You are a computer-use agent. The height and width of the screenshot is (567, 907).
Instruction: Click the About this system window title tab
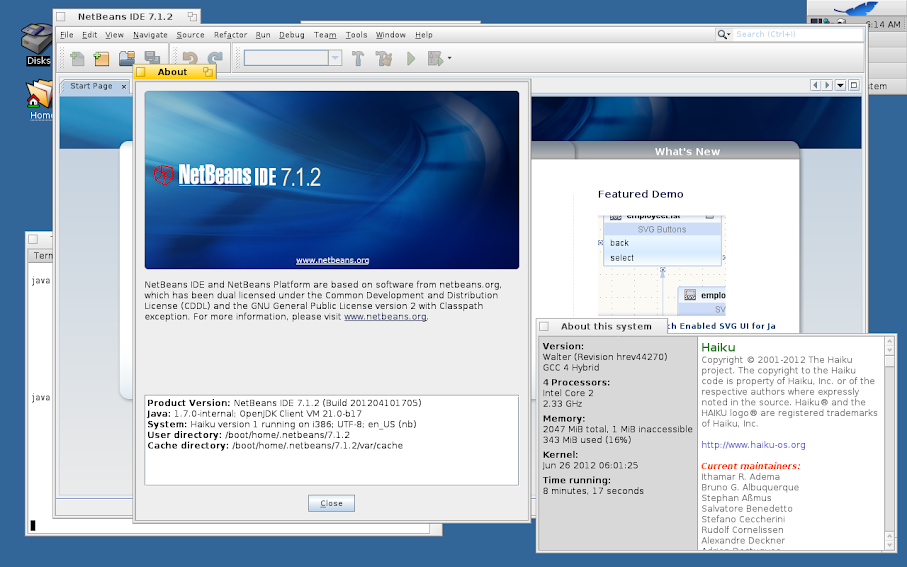tap(602, 326)
